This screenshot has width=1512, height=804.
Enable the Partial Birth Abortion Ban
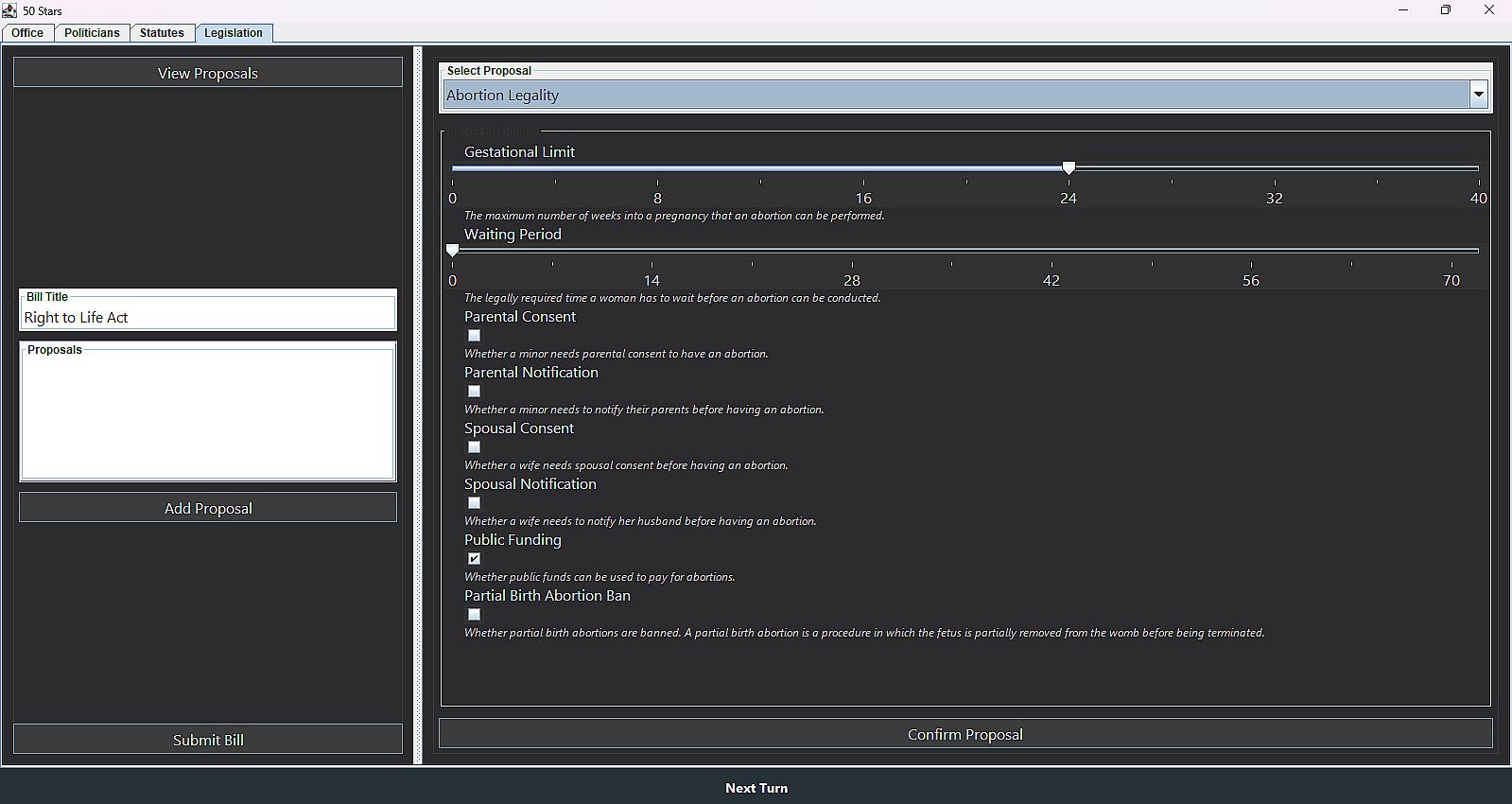[475, 615]
